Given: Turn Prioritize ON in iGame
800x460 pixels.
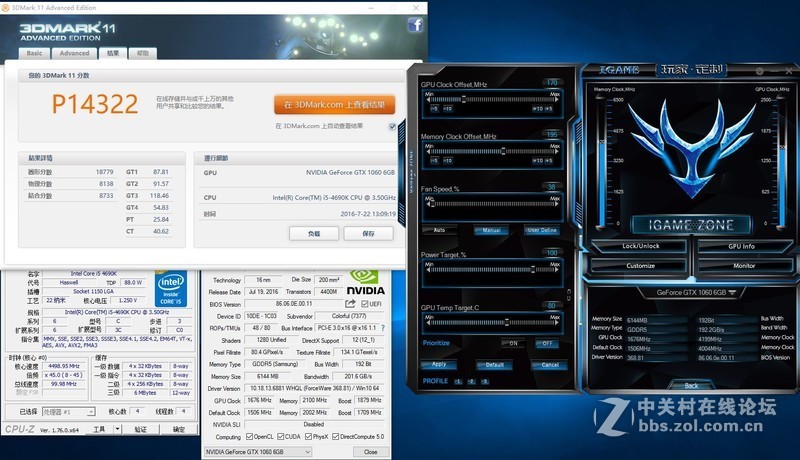Looking at the screenshot, I should (513, 343).
